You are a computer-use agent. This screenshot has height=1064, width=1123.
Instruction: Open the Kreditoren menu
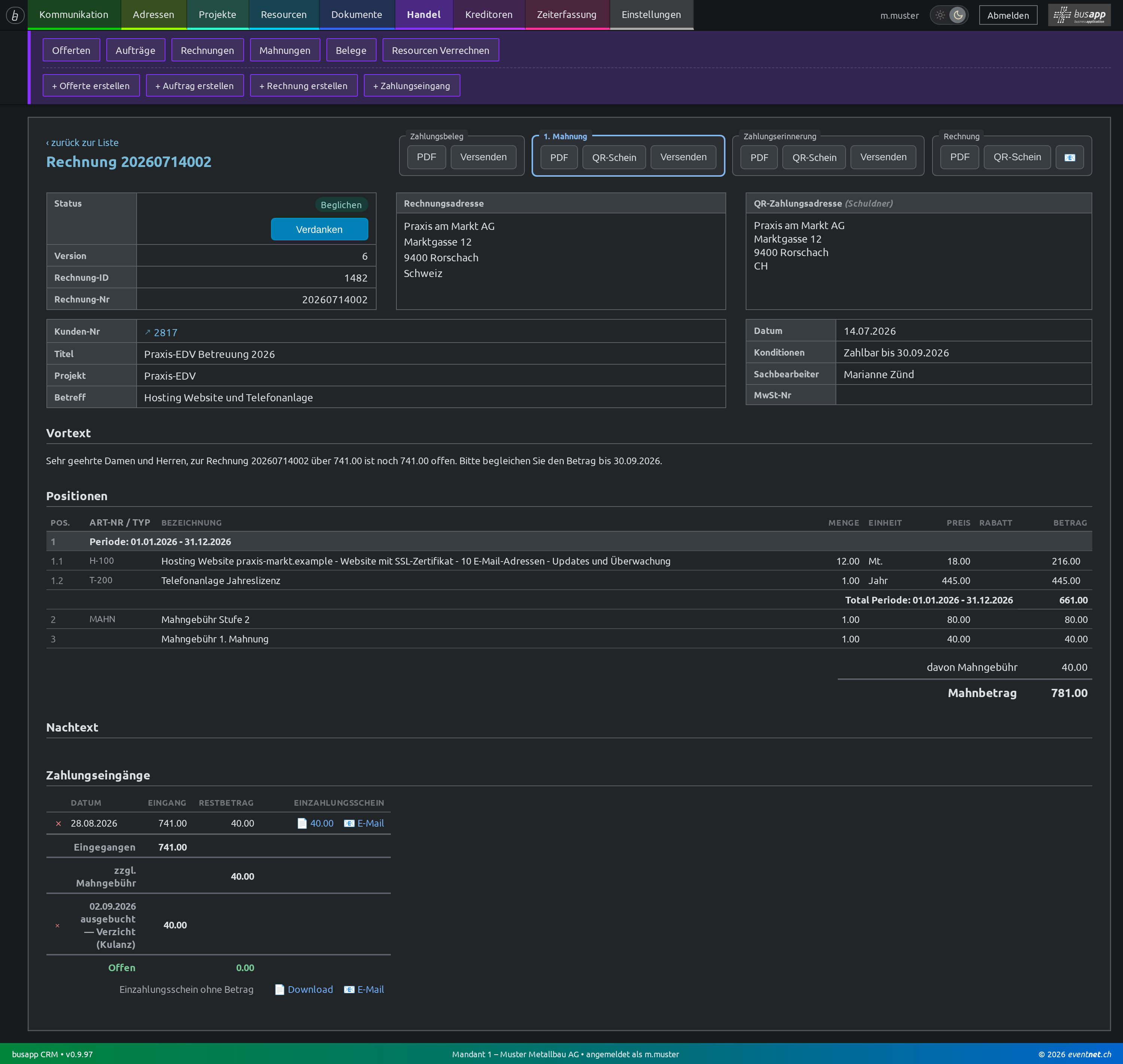(489, 15)
